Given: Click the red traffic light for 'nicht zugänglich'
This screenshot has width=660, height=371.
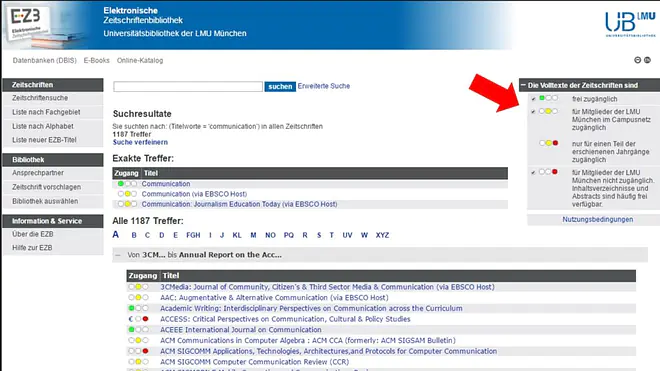Looking at the screenshot, I should pos(548,172).
